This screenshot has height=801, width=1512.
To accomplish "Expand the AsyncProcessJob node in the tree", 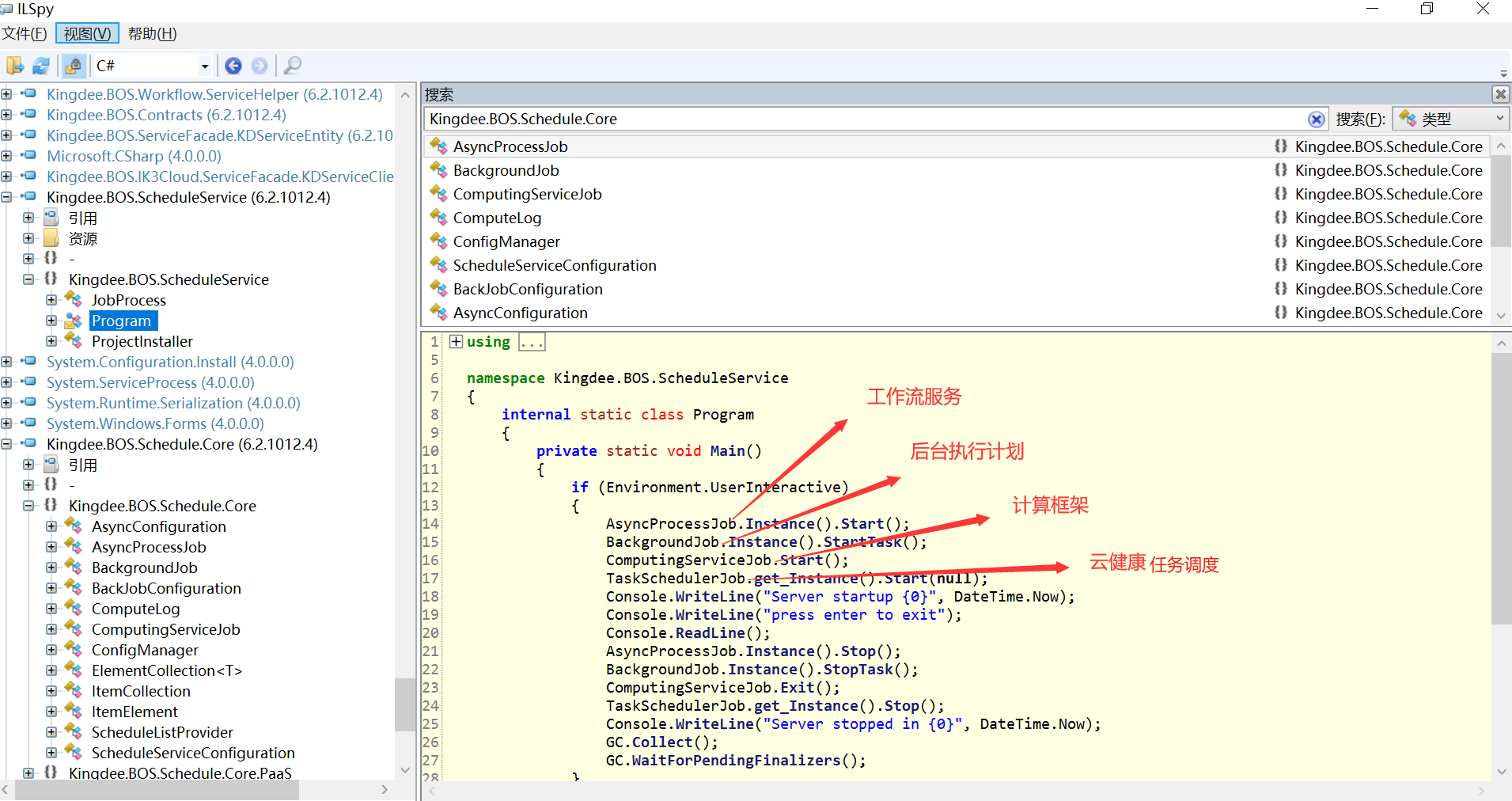I will point(51,547).
